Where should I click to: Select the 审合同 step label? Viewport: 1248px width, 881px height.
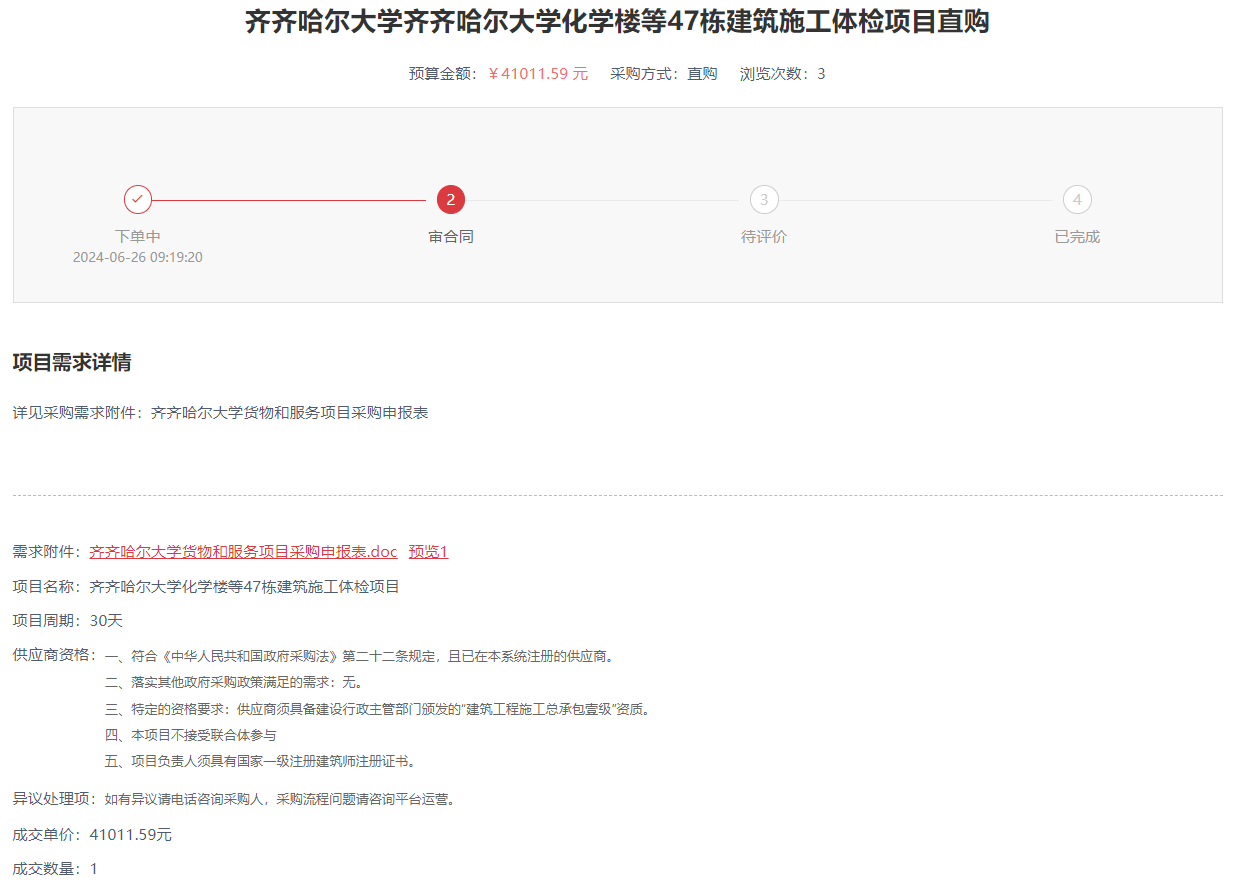click(x=451, y=237)
